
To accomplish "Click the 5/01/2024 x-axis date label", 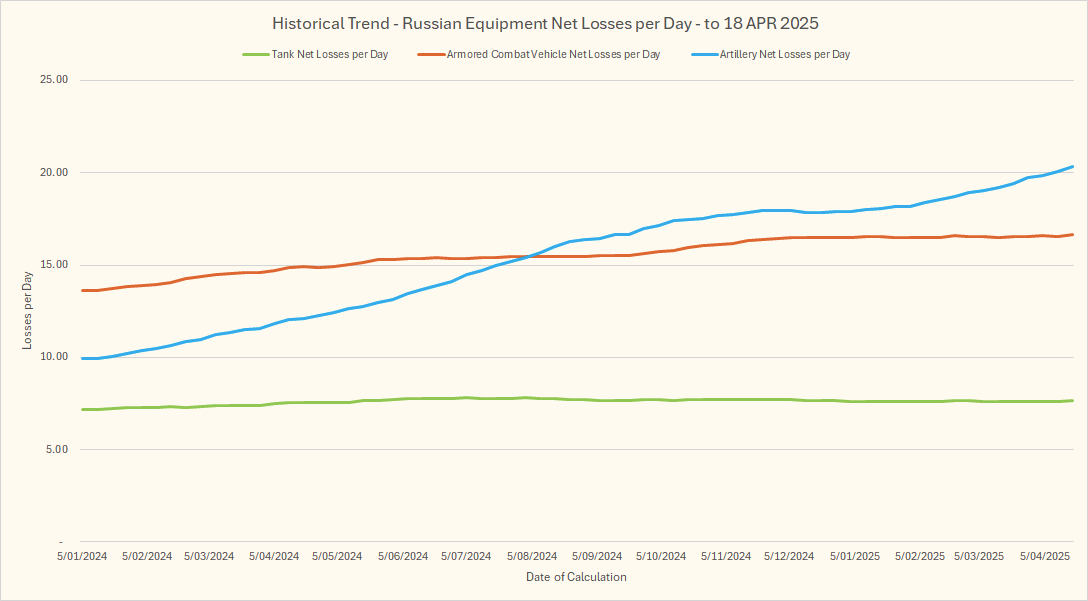I will pyautogui.click(x=81, y=556).
